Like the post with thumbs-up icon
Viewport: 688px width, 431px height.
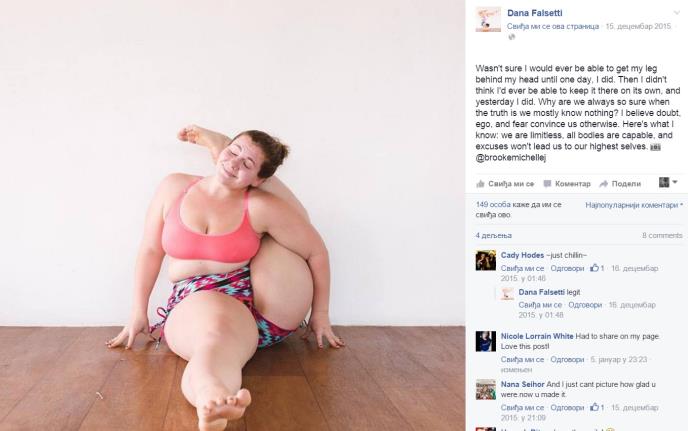click(480, 183)
